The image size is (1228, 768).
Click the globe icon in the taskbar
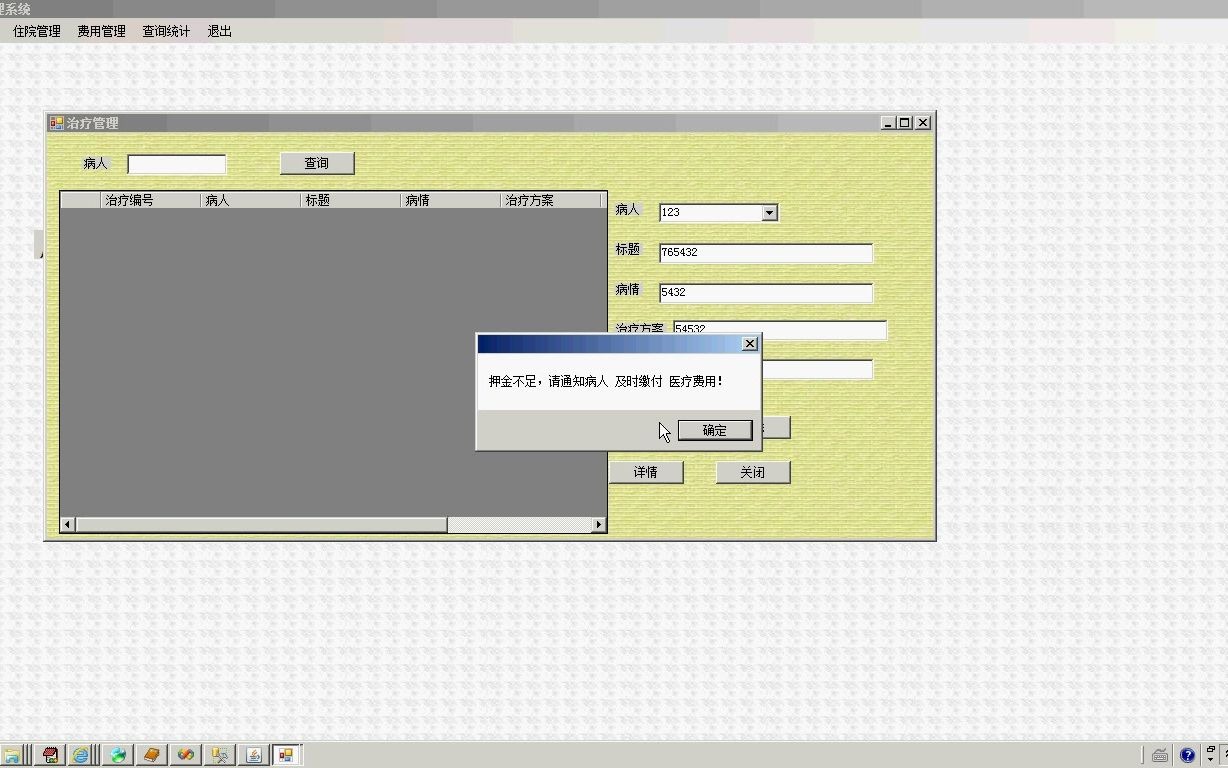[x=117, y=754]
